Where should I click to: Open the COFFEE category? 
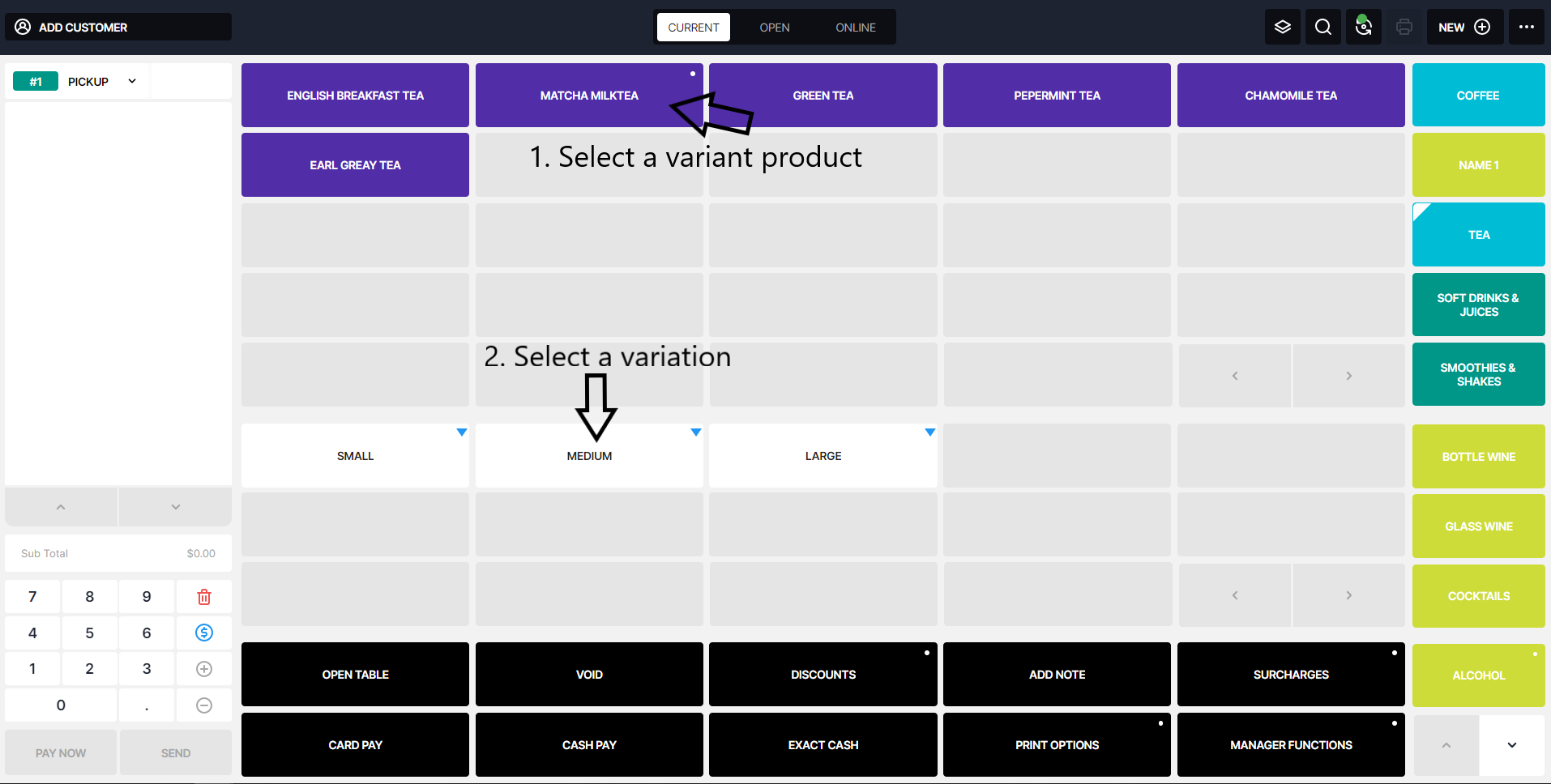pyautogui.click(x=1478, y=95)
